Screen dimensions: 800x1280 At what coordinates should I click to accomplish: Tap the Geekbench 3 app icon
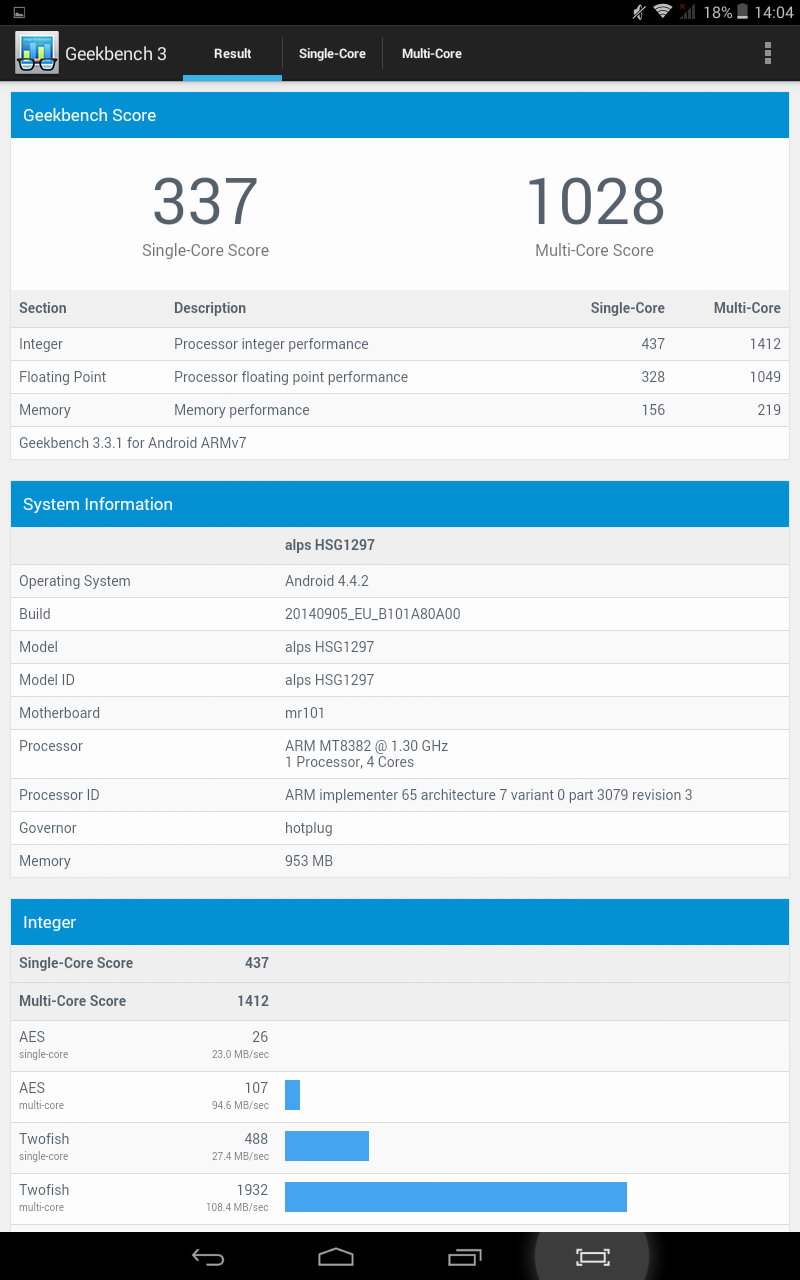(x=36, y=53)
